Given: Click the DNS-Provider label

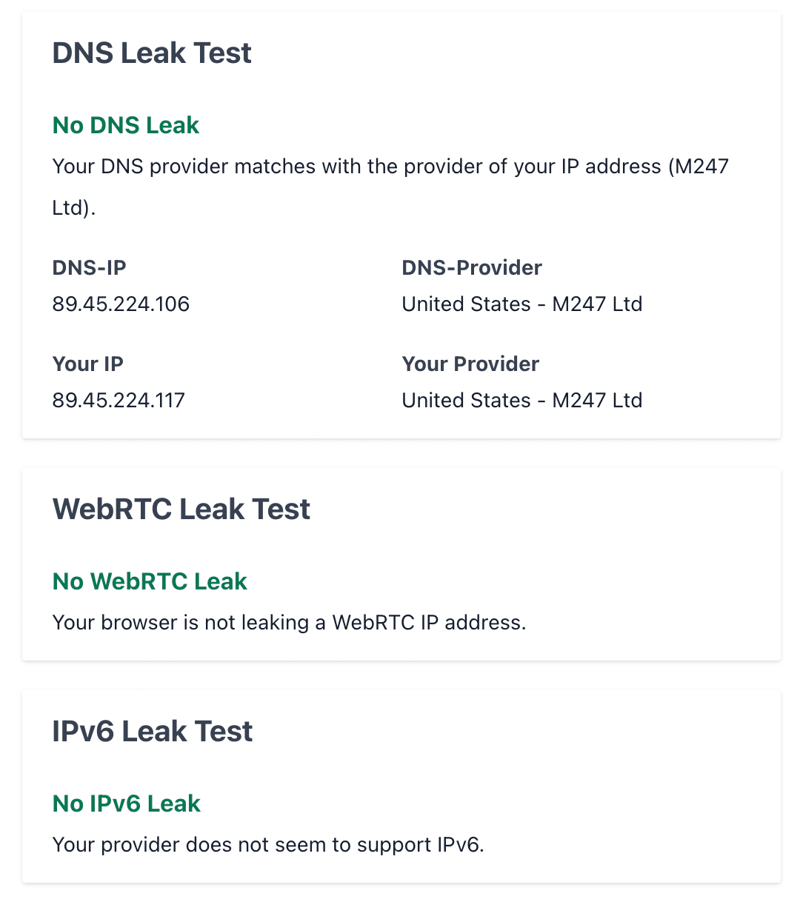Looking at the screenshot, I should tap(472, 267).
